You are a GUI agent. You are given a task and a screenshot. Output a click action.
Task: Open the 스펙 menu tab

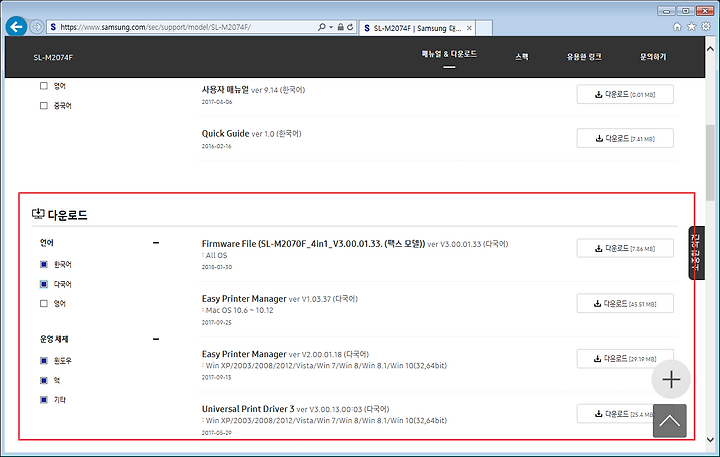coord(522,57)
